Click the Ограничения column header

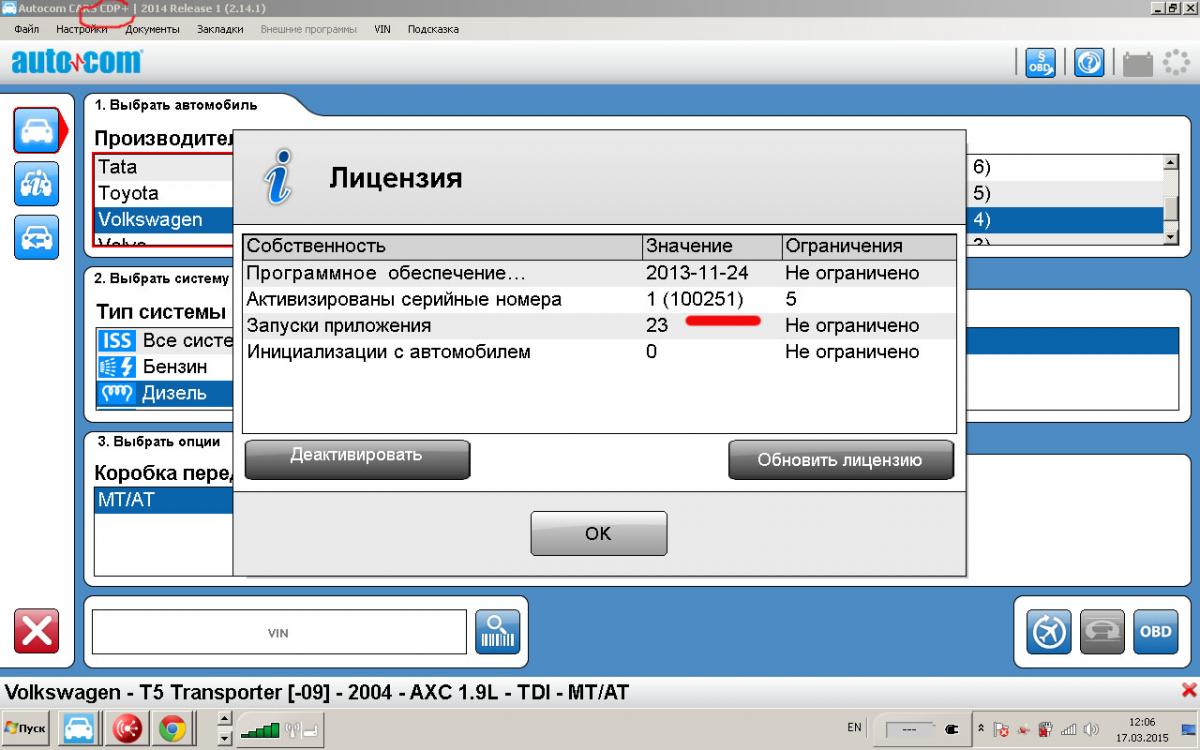pyautogui.click(x=868, y=246)
